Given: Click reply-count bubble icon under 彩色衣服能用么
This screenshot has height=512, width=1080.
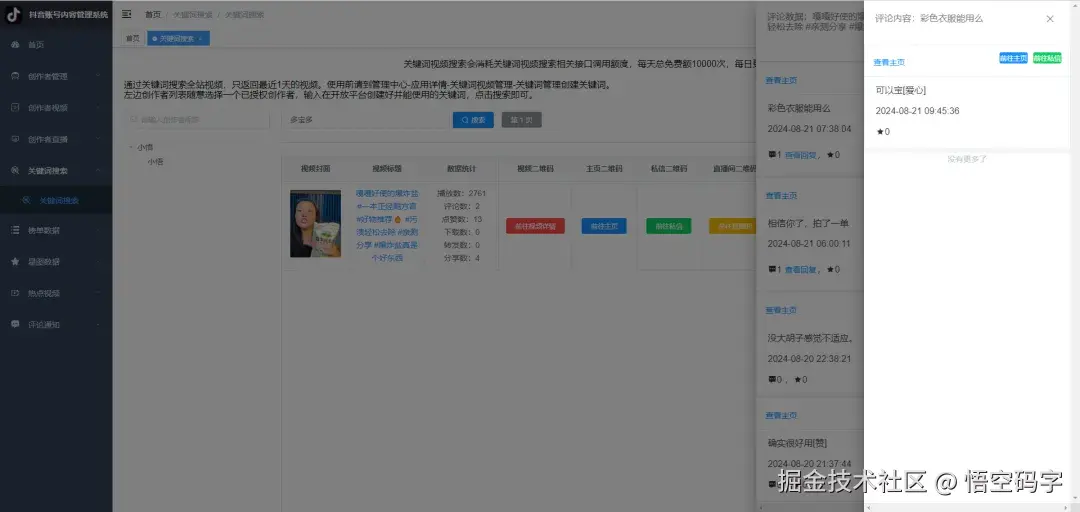Looking at the screenshot, I should [771, 155].
